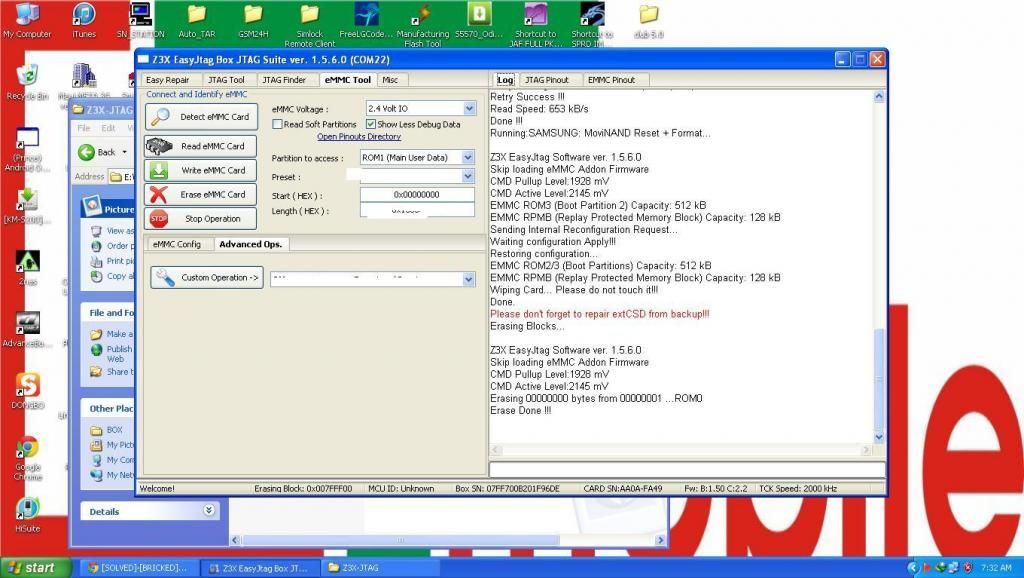Click the Read eMMC Card button

[x=200, y=146]
